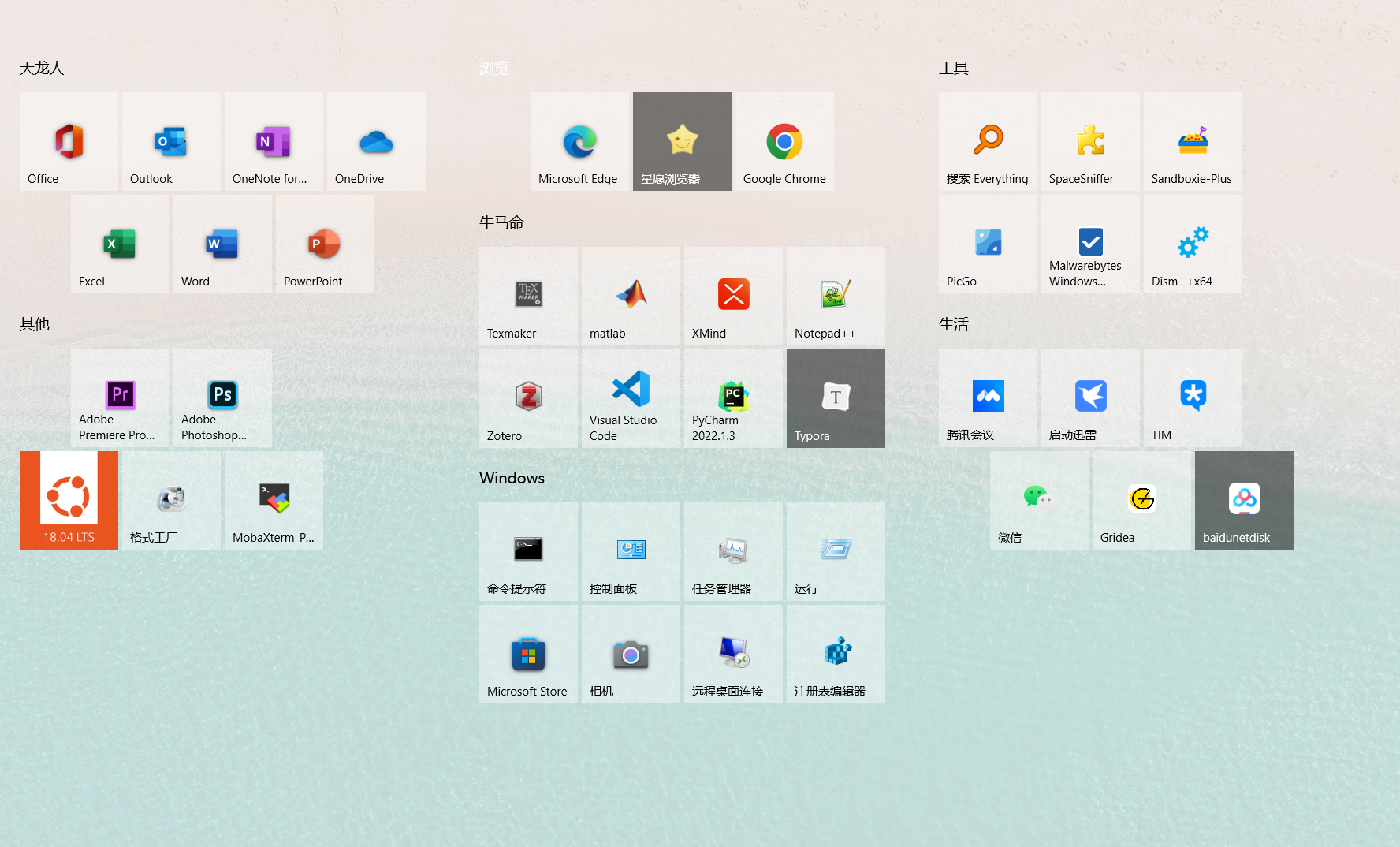1400x847 pixels.
Task: Open the matlab tile
Action: point(631,296)
